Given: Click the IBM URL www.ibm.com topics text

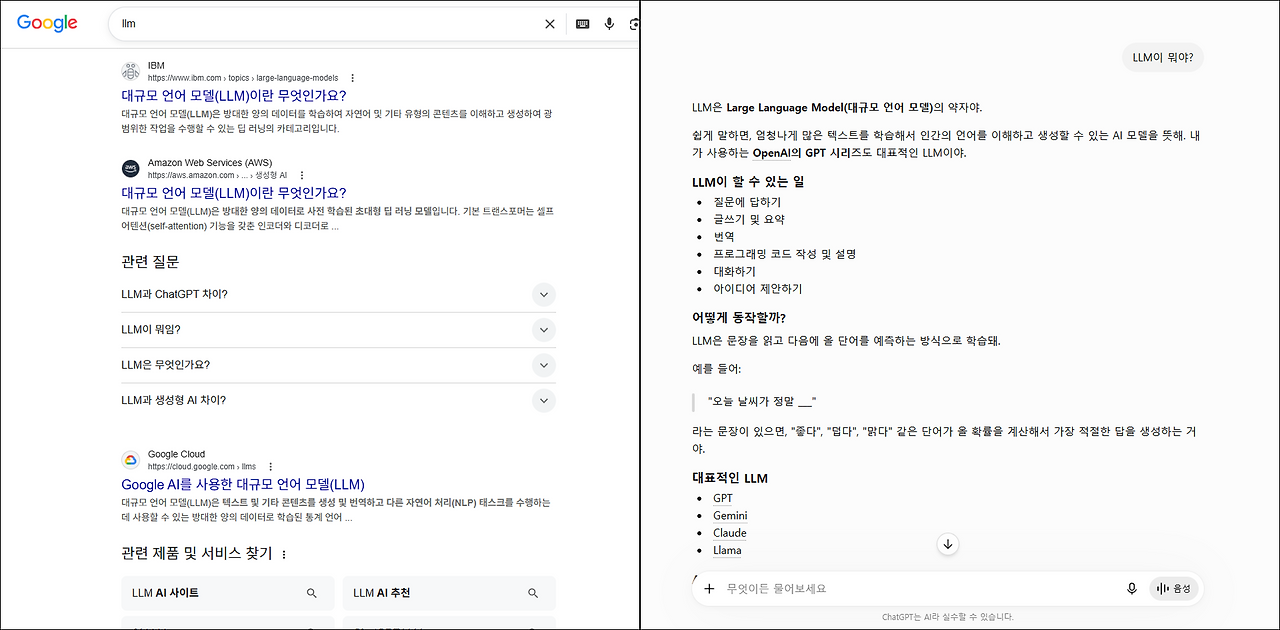Looking at the screenshot, I should pos(243,78).
